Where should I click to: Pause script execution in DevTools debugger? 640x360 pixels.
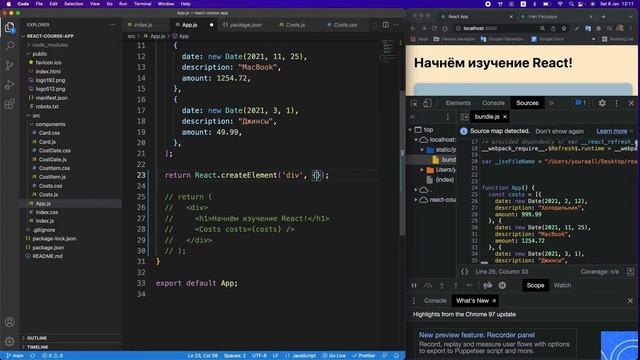tap(414, 285)
